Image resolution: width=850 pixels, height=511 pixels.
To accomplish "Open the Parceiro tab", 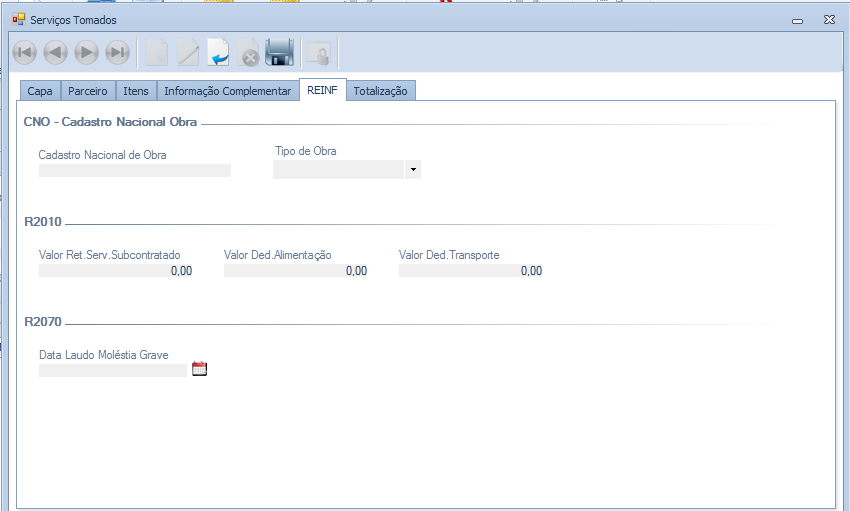I will tap(88, 90).
